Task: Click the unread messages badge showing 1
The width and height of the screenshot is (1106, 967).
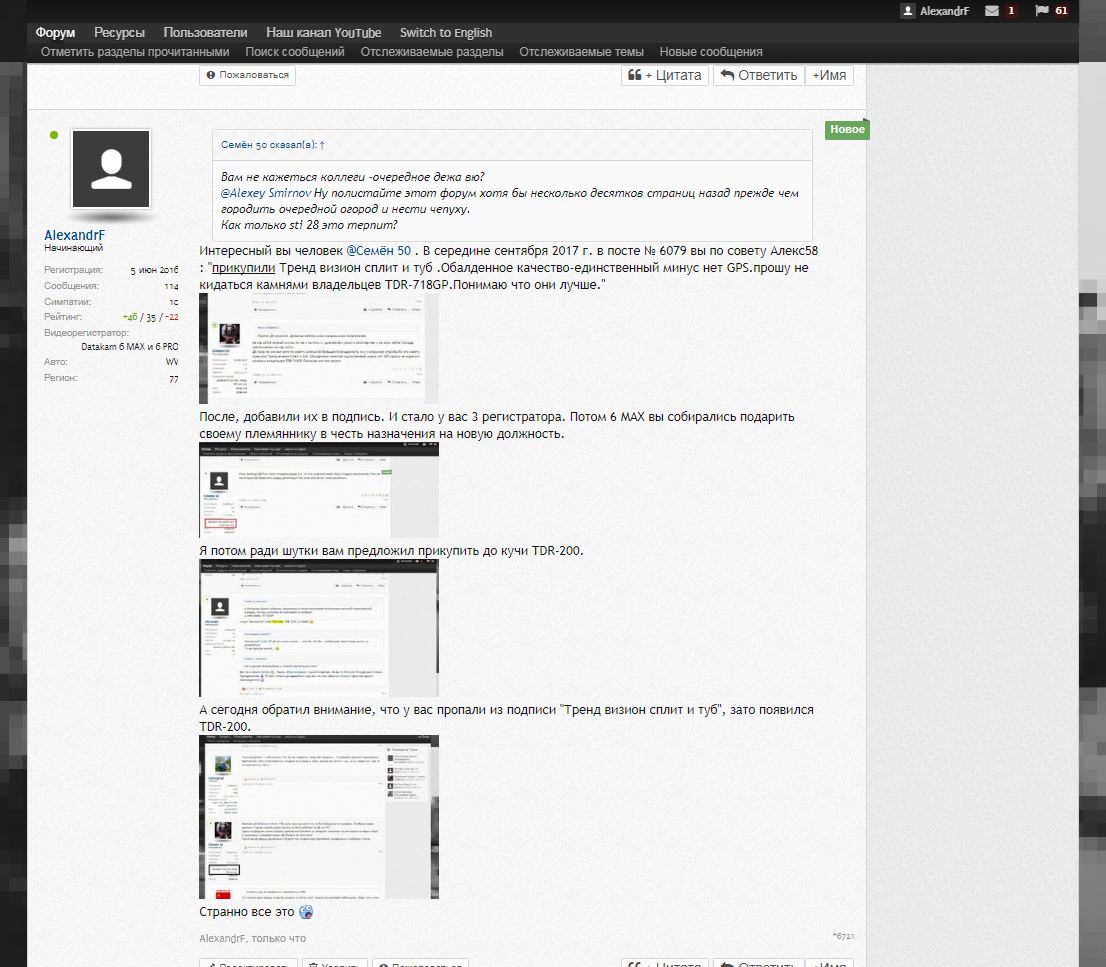Action: [x=1011, y=11]
